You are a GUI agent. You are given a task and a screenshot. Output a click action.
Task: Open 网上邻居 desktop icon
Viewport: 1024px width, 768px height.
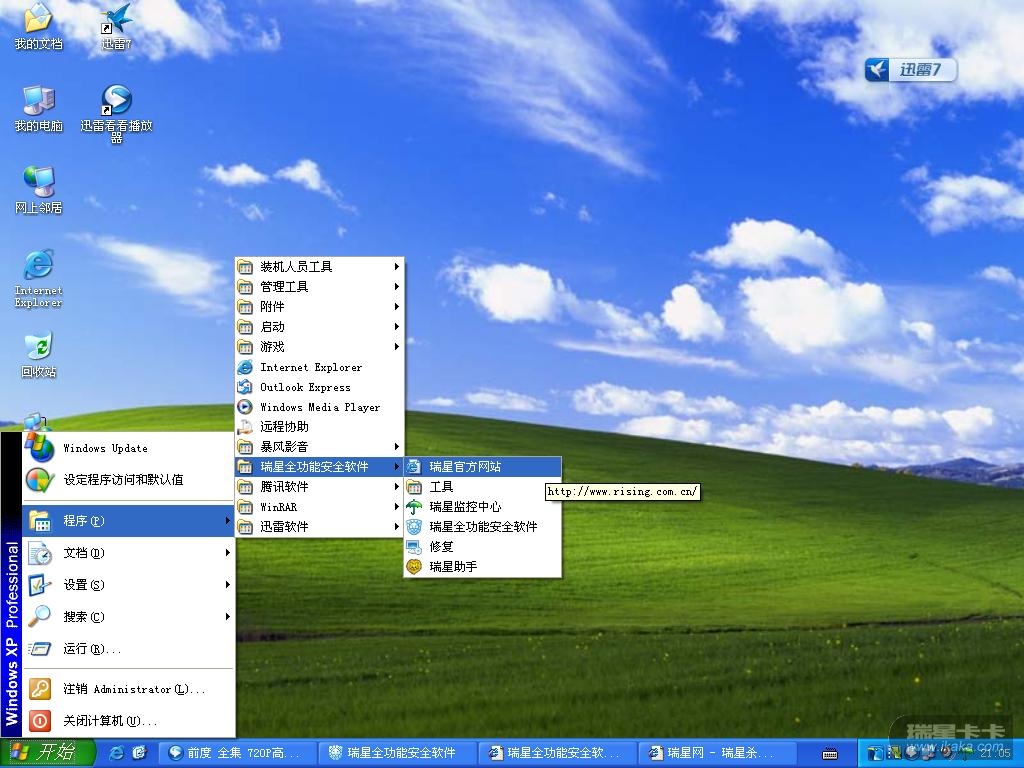coord(38,183)
